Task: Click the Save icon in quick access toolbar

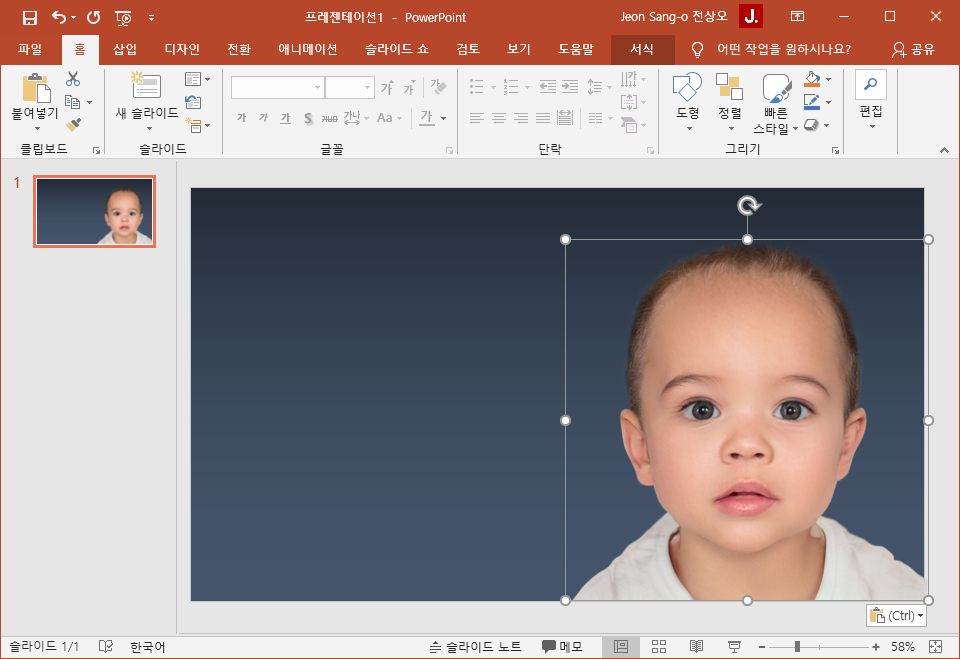Action: pos(29,17)
